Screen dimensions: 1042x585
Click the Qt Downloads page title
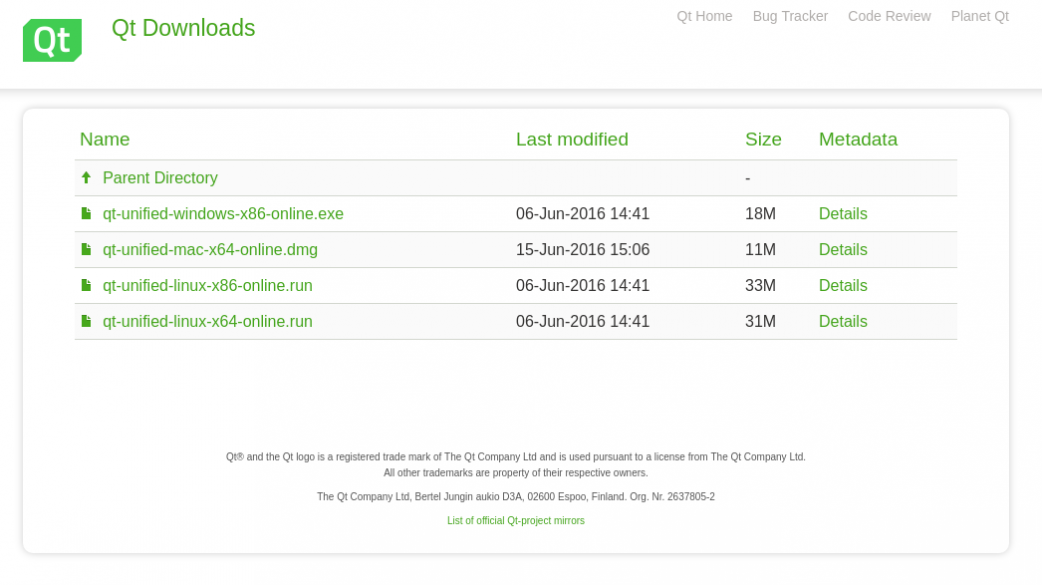tap(183, 28)
